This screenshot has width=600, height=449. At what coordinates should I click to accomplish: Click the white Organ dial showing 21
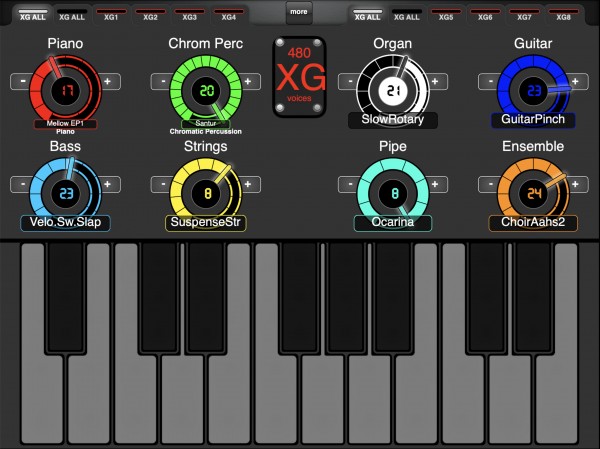click(393, 91)
